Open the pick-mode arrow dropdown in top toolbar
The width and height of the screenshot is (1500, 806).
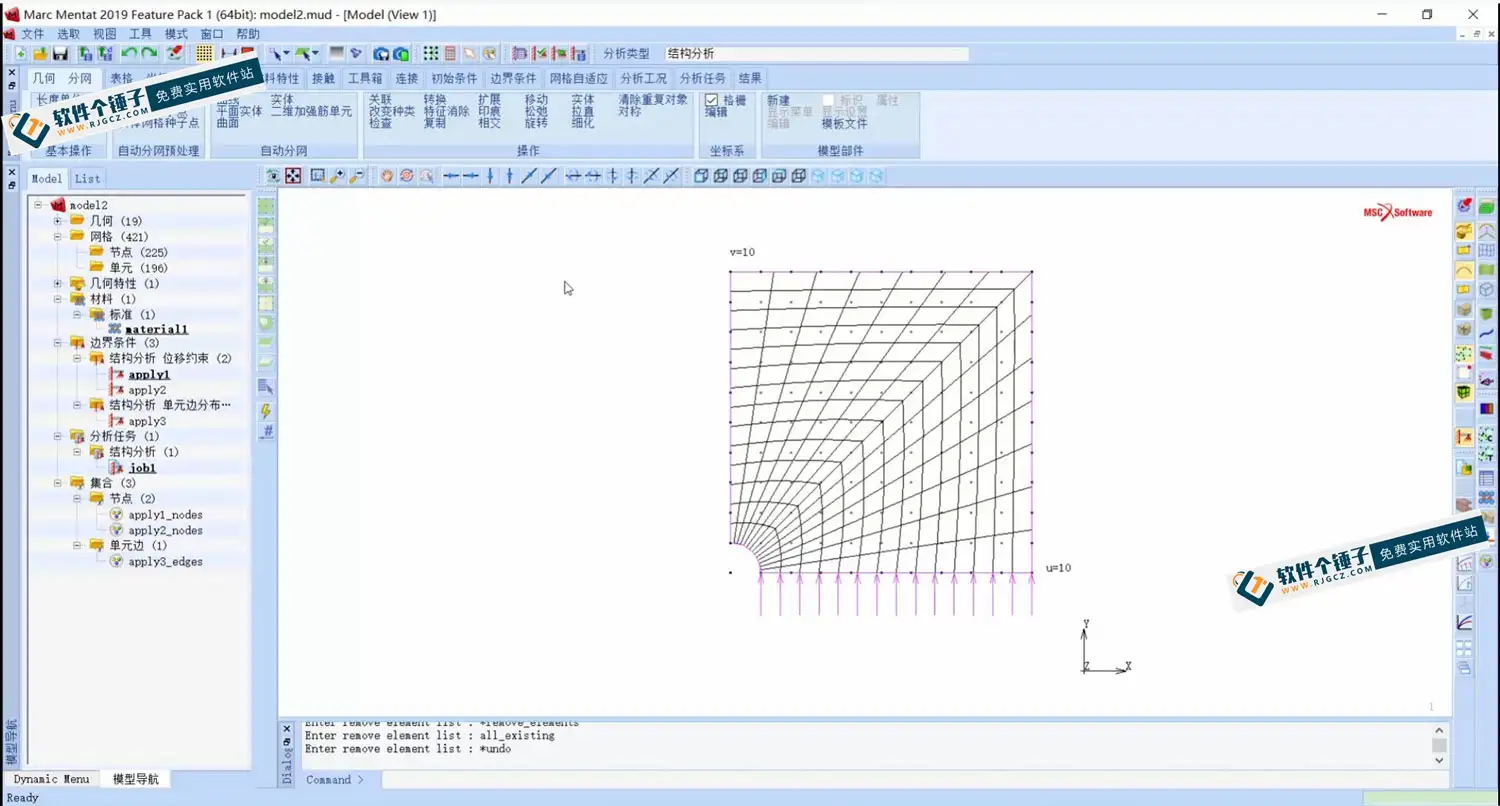(286, 54)
